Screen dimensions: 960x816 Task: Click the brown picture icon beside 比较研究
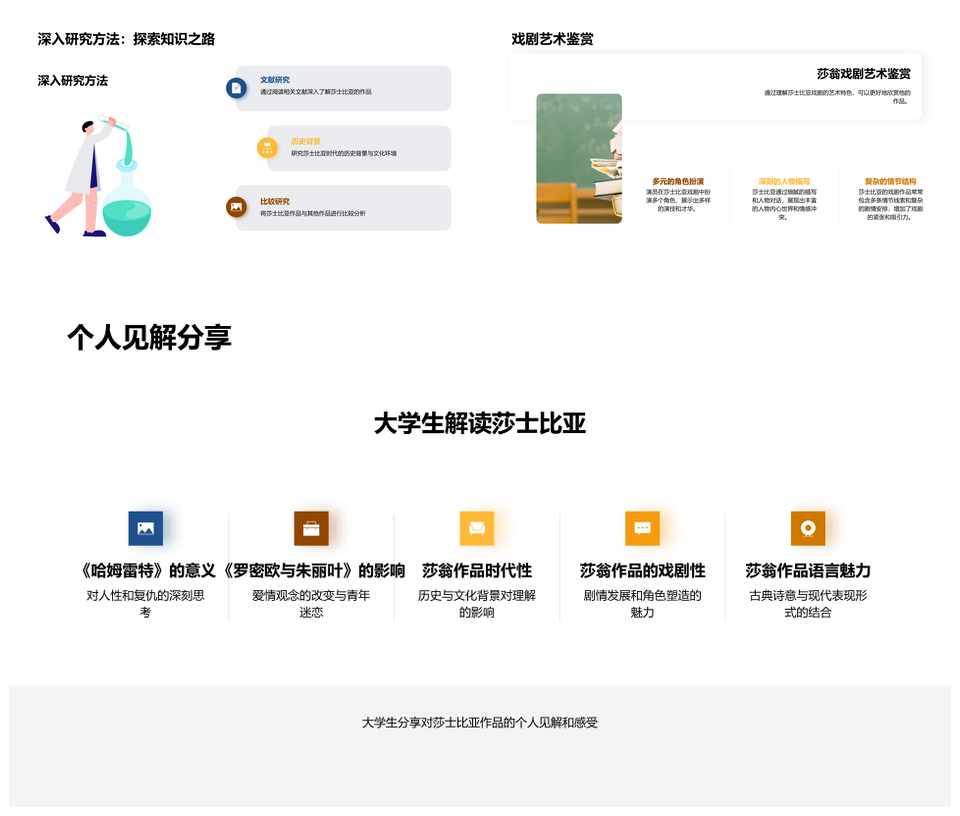tap(236, 207)
